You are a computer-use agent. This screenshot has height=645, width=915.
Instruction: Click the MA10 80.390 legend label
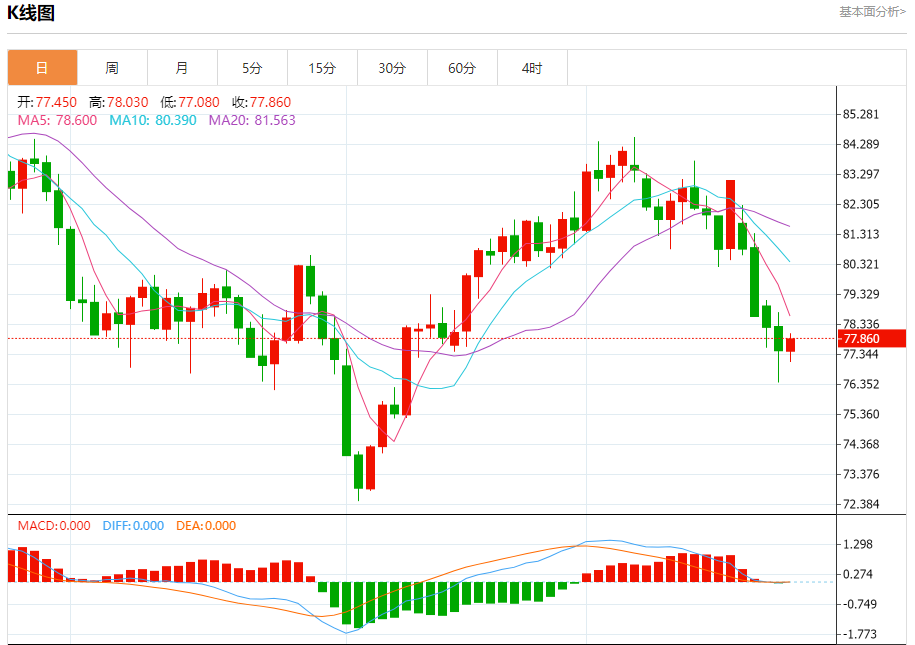153,120
